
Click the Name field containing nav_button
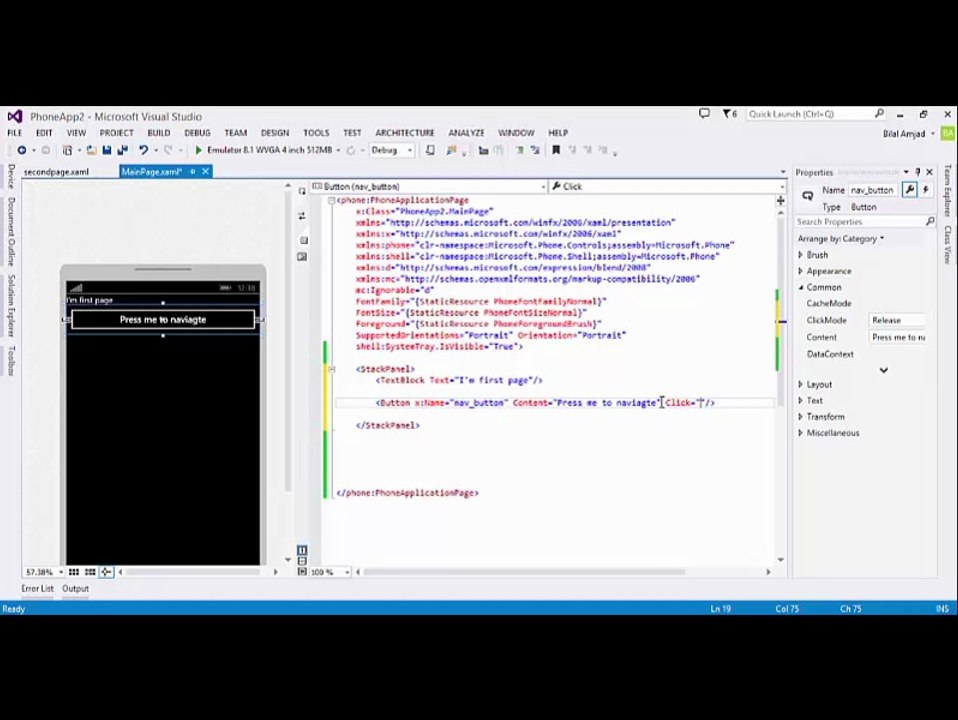[874, 190]
